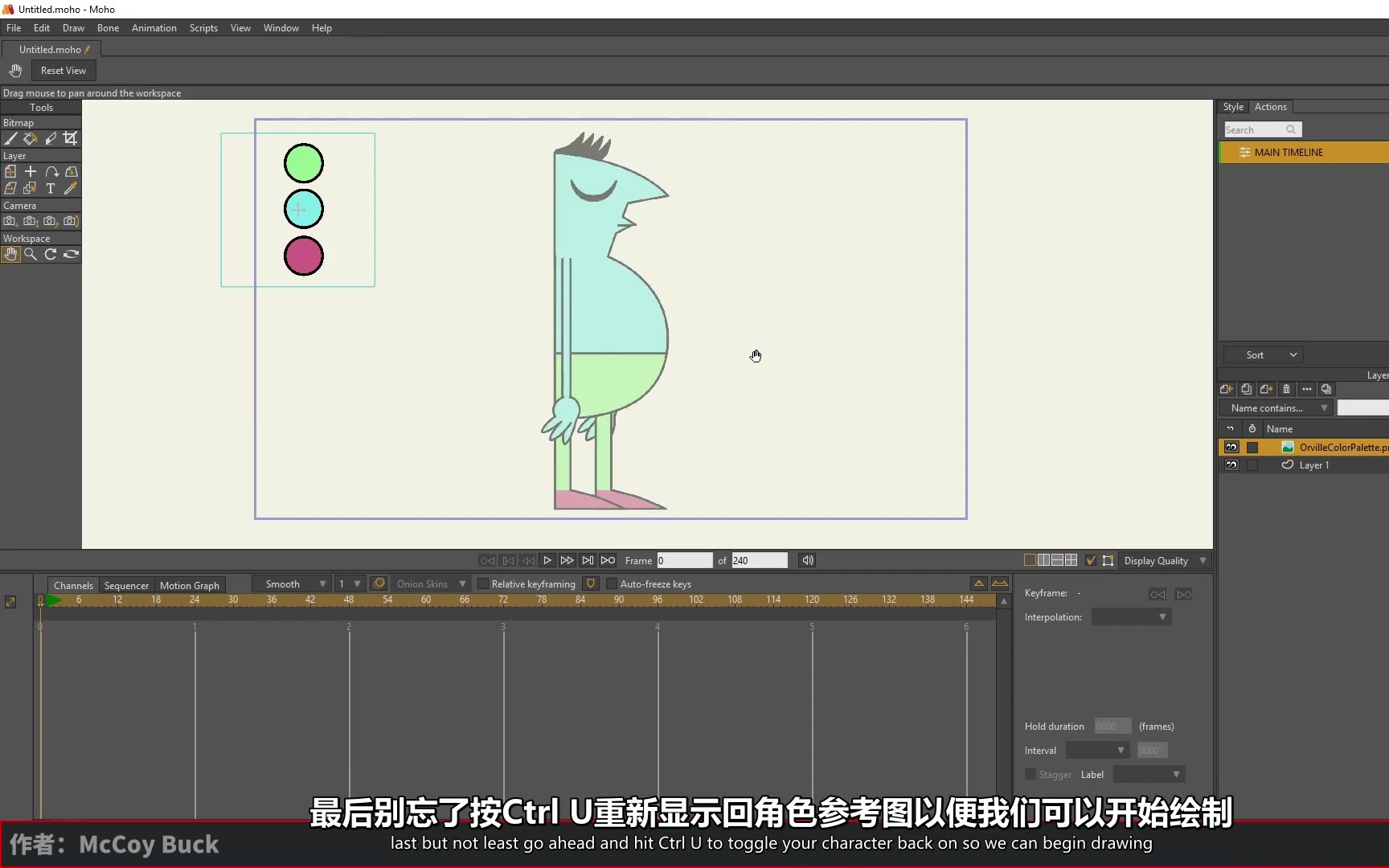Screen dimensions: 1389x868
Task: Toggle visibility of Layer 1
Action: (x=1231, y=465)
